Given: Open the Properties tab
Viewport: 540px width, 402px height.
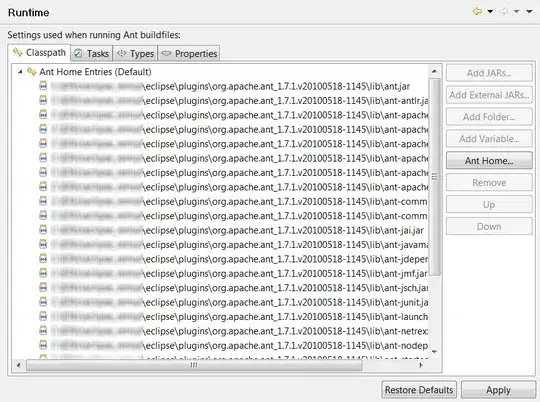Looking at the screenshot, I should pyautogui.click(x=189, y=53).
